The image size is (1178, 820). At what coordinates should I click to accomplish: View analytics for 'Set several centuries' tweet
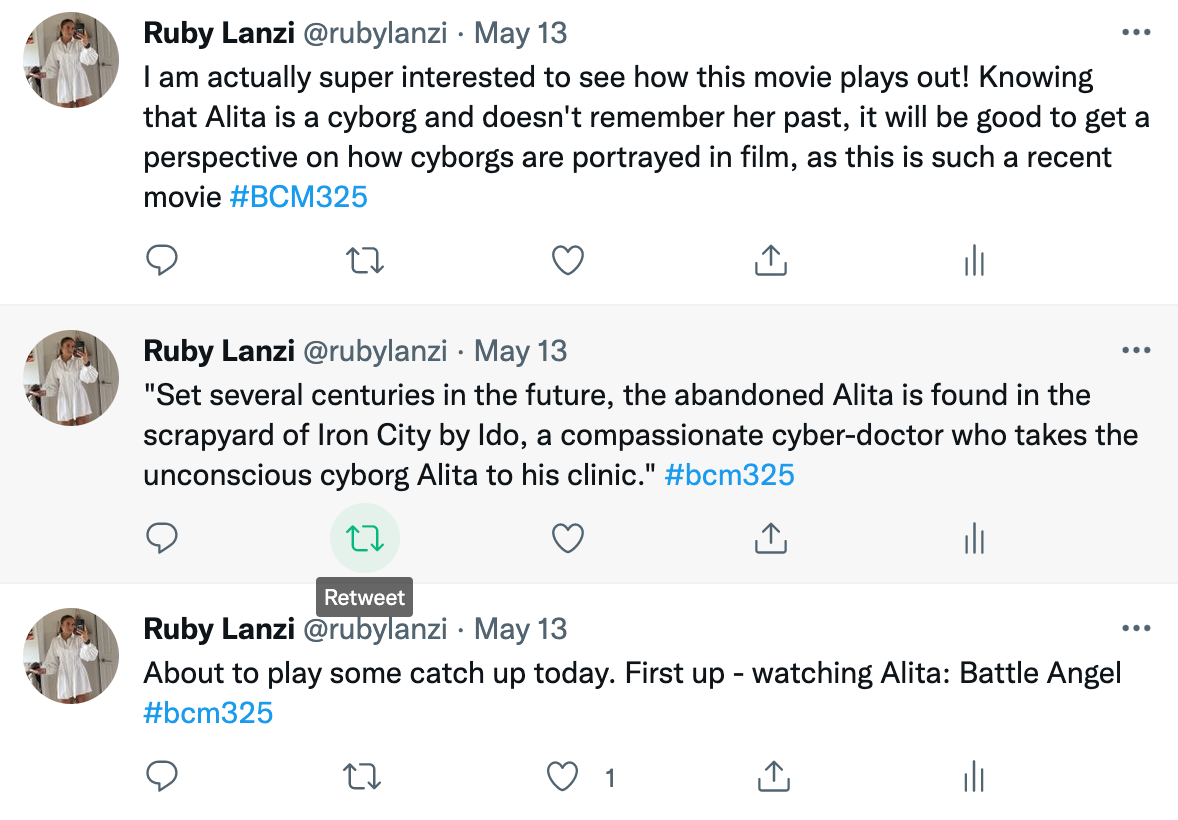[x=974, y=539]
